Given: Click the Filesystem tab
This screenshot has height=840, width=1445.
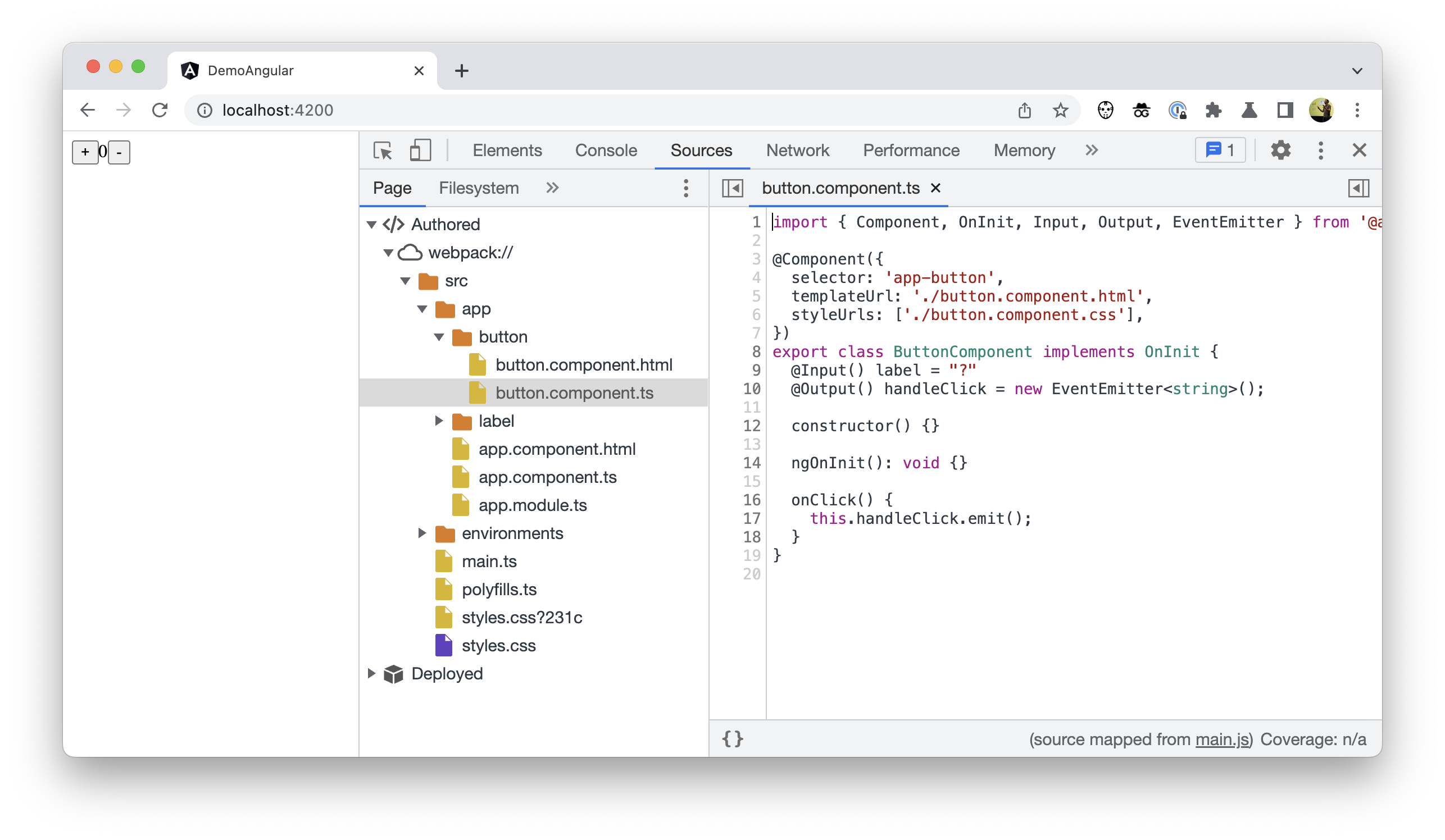Looking at the screenshot, I should point(479,187).
